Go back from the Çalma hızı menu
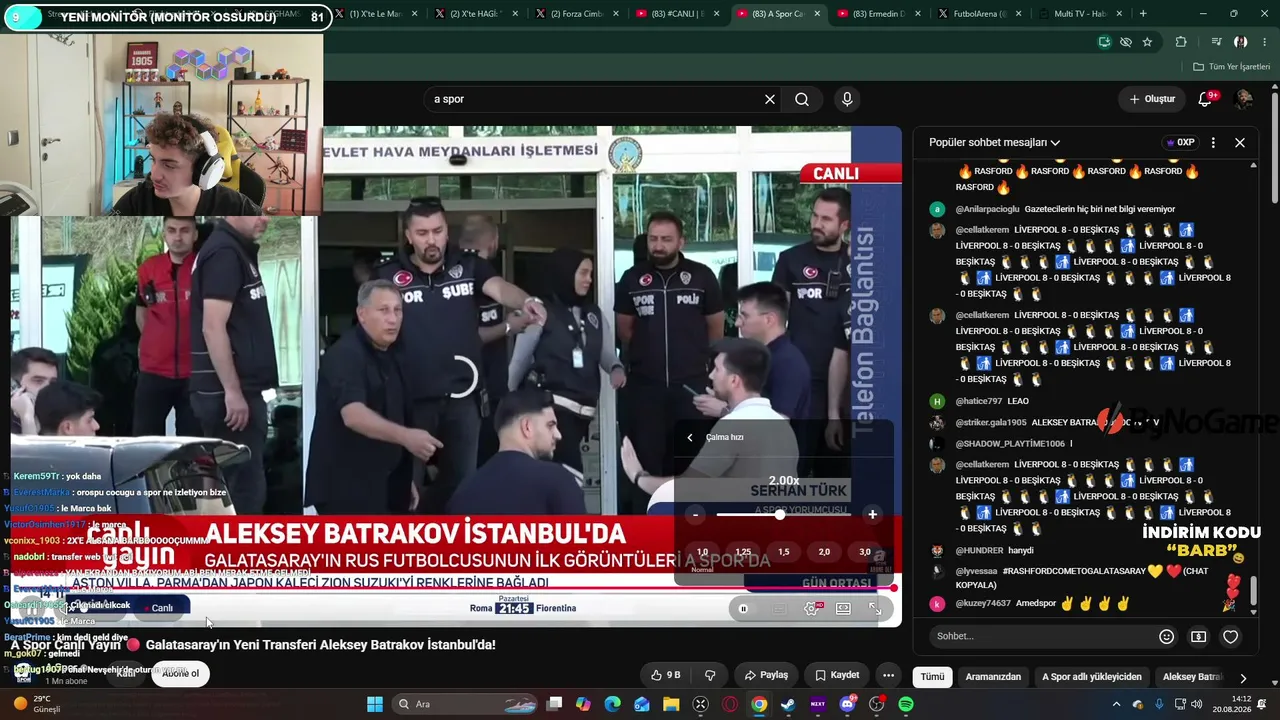The height and width of the screenshot is (720, 1280). click(x=689, y=437)
